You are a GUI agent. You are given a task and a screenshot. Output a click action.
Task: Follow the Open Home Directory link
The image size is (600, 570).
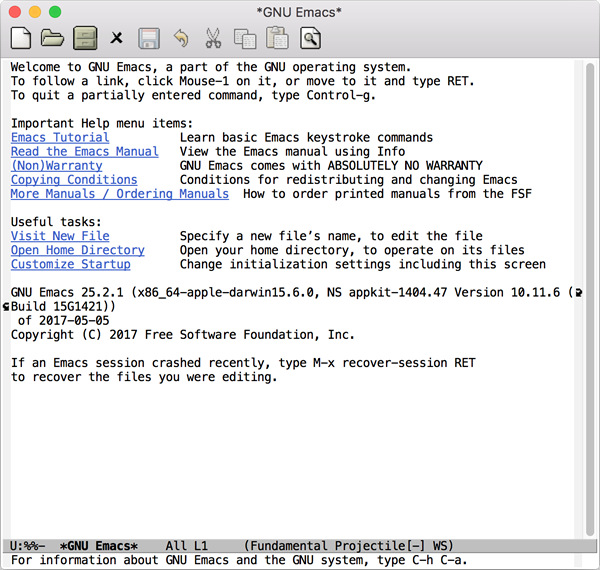[x=78, y=250]
